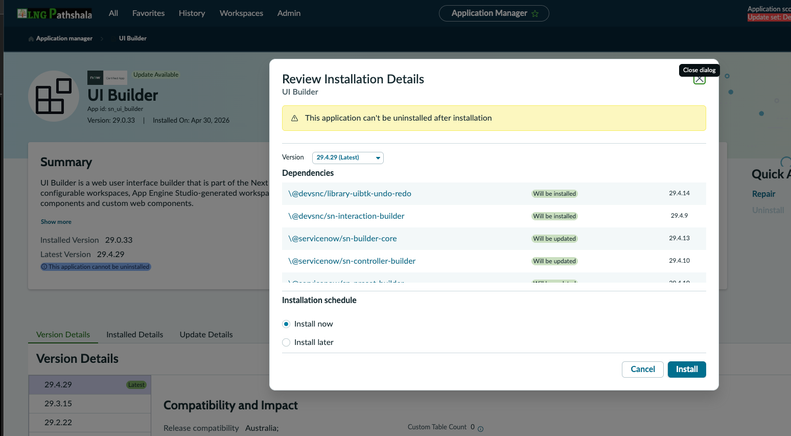The height and width of the screenshot is (436, 791).
Task: Close the Review Installation Details dialog
Action: (699, 79)
